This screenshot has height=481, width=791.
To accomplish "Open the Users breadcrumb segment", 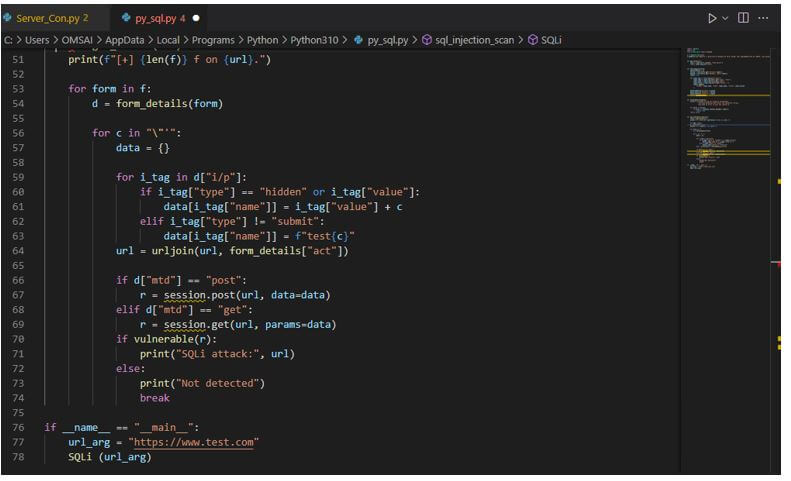I will [x=37, y=40].
